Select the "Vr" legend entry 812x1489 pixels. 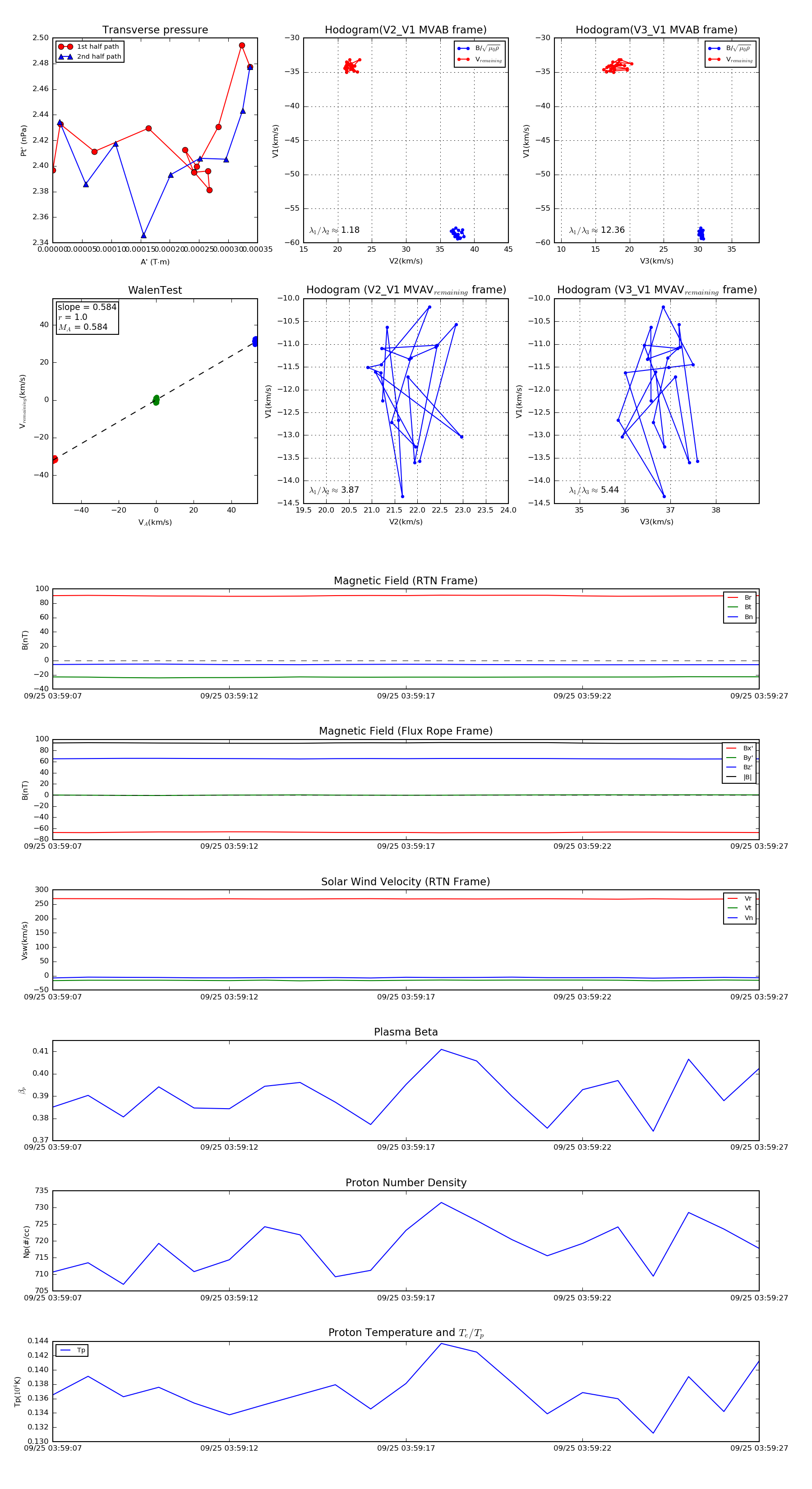tap(740, 899)
